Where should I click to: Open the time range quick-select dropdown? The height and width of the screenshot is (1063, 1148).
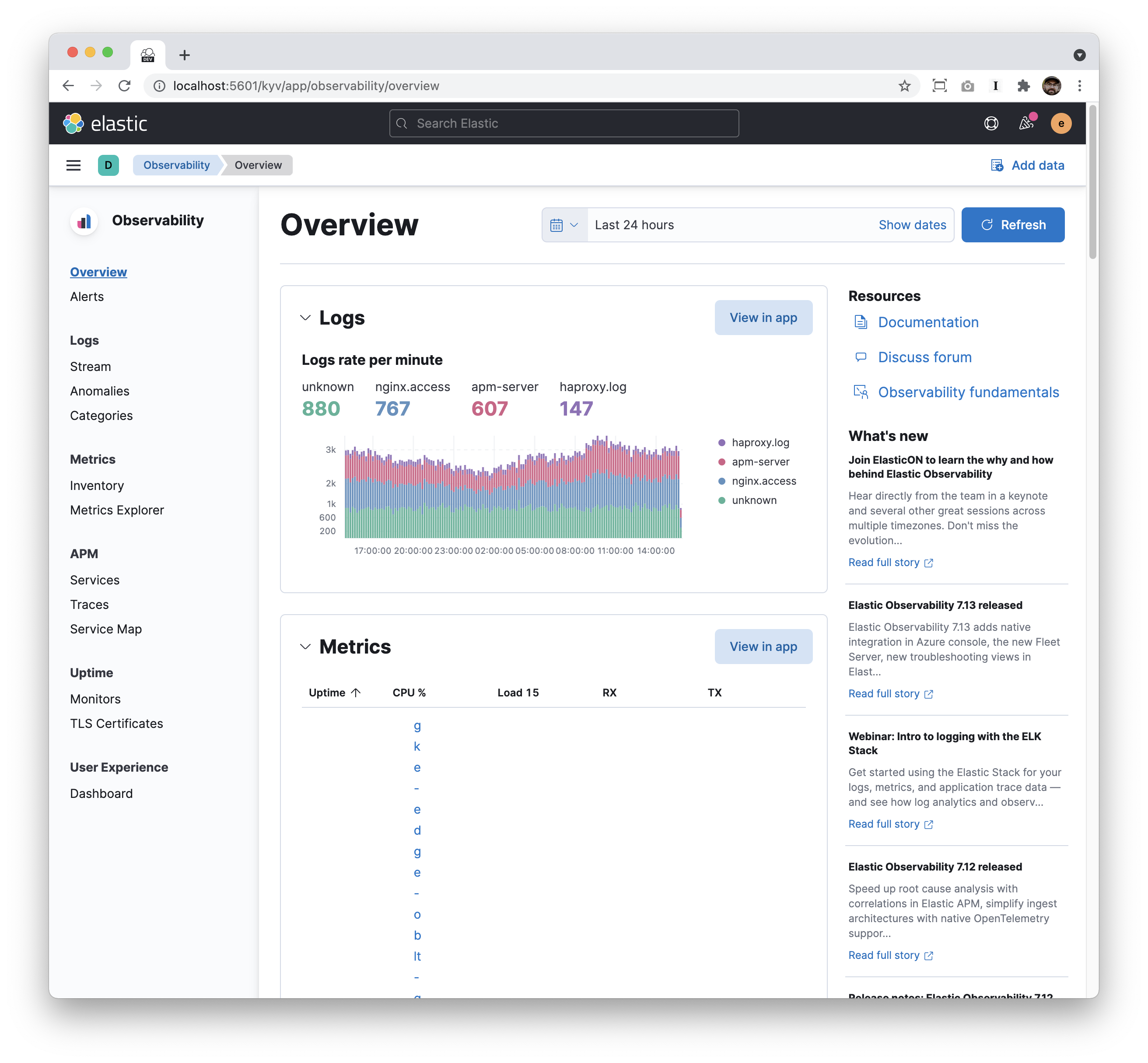[564, 224]
